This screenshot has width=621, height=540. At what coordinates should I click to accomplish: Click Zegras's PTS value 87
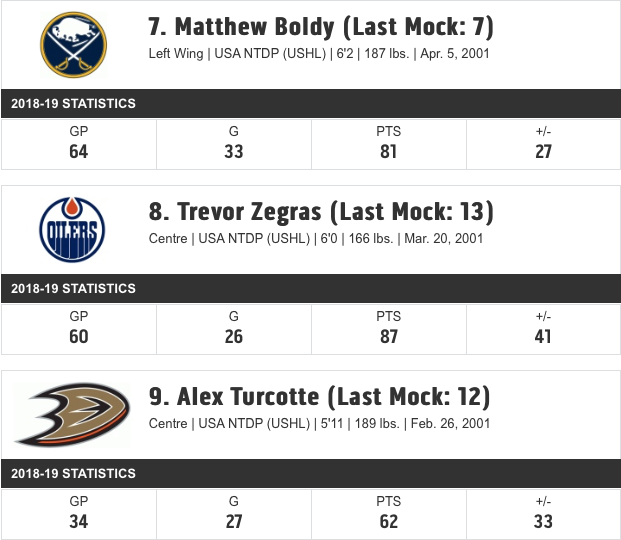[x=389, y=337]
